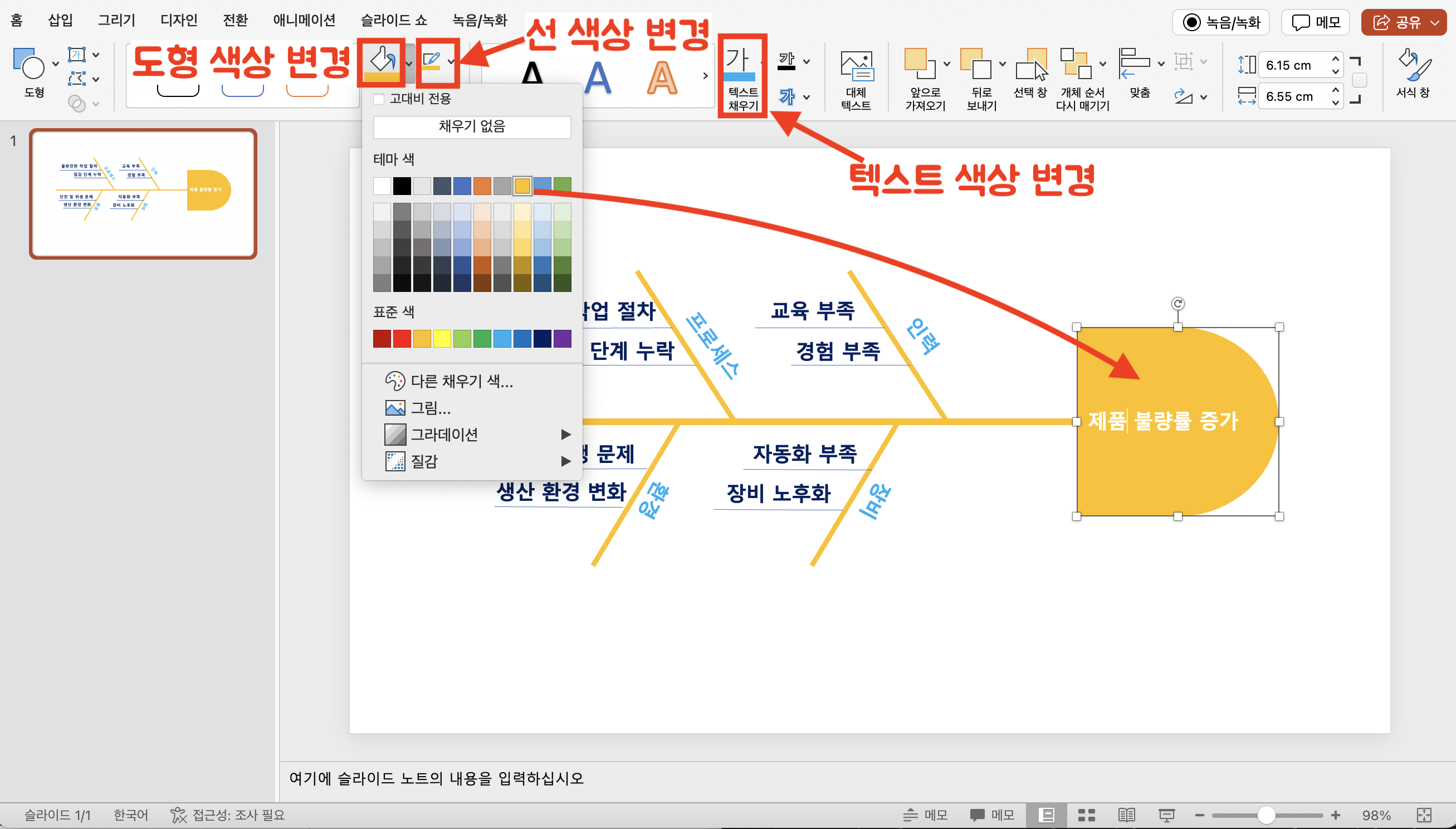Viewport: 1456px width, 829px height.
Task: Expand the Shape Outline dropdown arrow
Action: point(451,61)
